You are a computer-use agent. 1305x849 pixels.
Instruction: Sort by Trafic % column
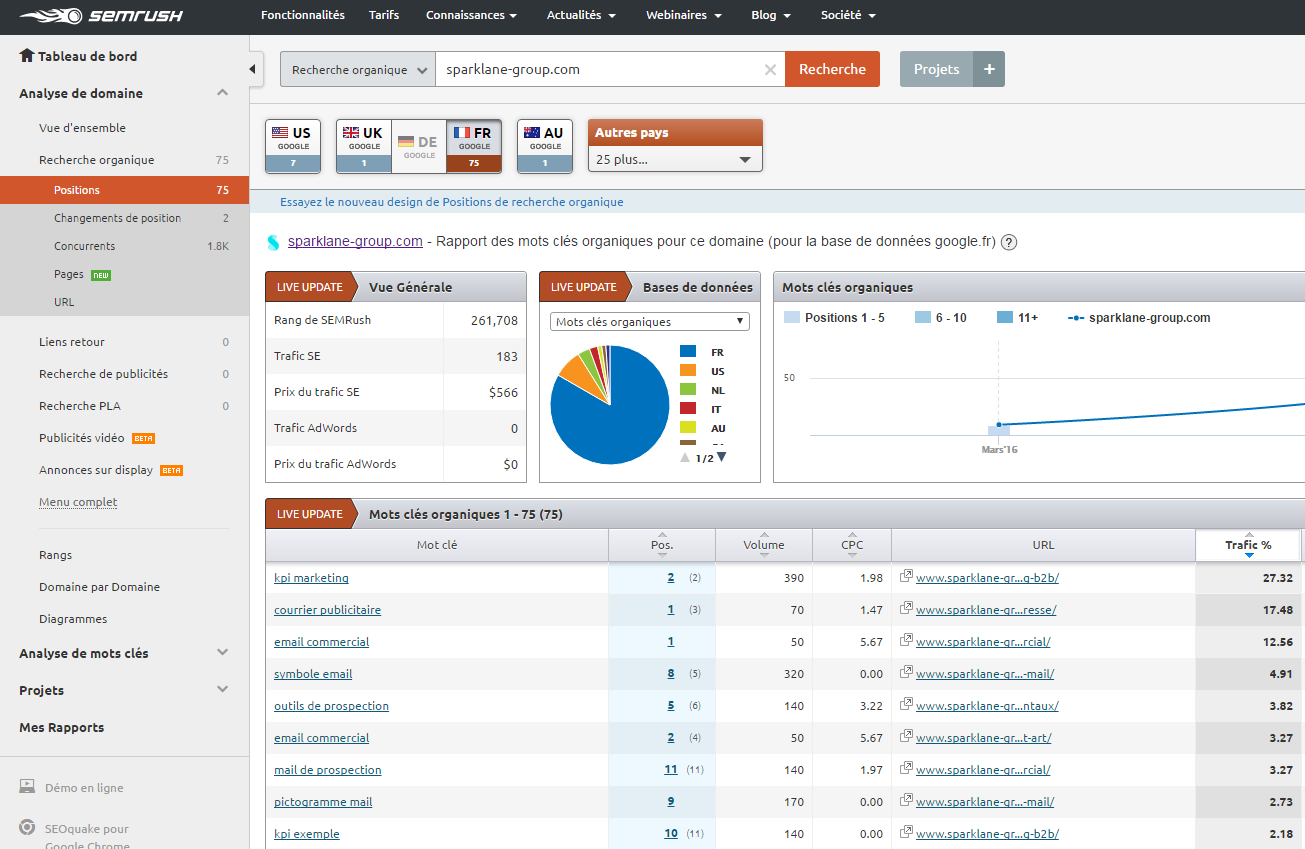pyautogui.click(x=1248, y=545)
